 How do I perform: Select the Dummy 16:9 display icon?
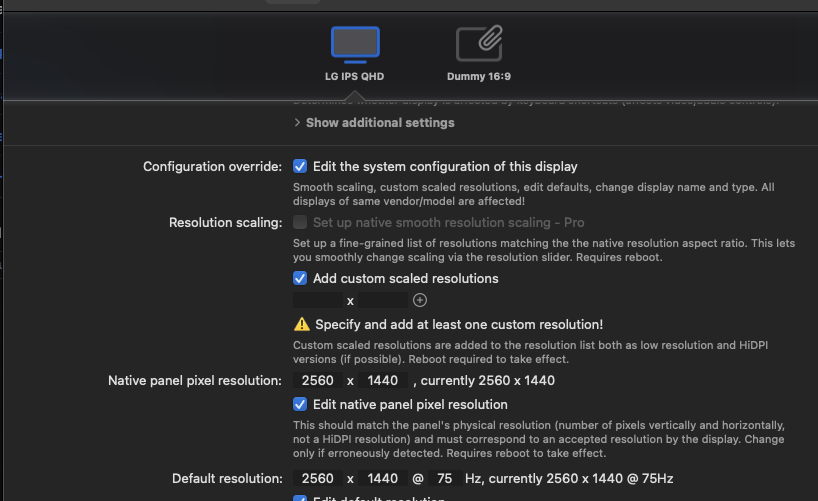point(479,44)
